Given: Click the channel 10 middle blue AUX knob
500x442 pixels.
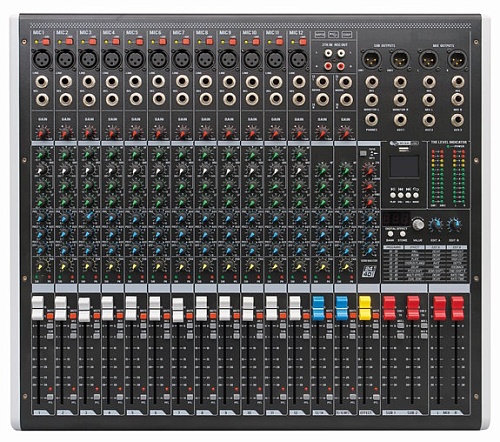Looking at the screenshot, I should pos(252,234).
